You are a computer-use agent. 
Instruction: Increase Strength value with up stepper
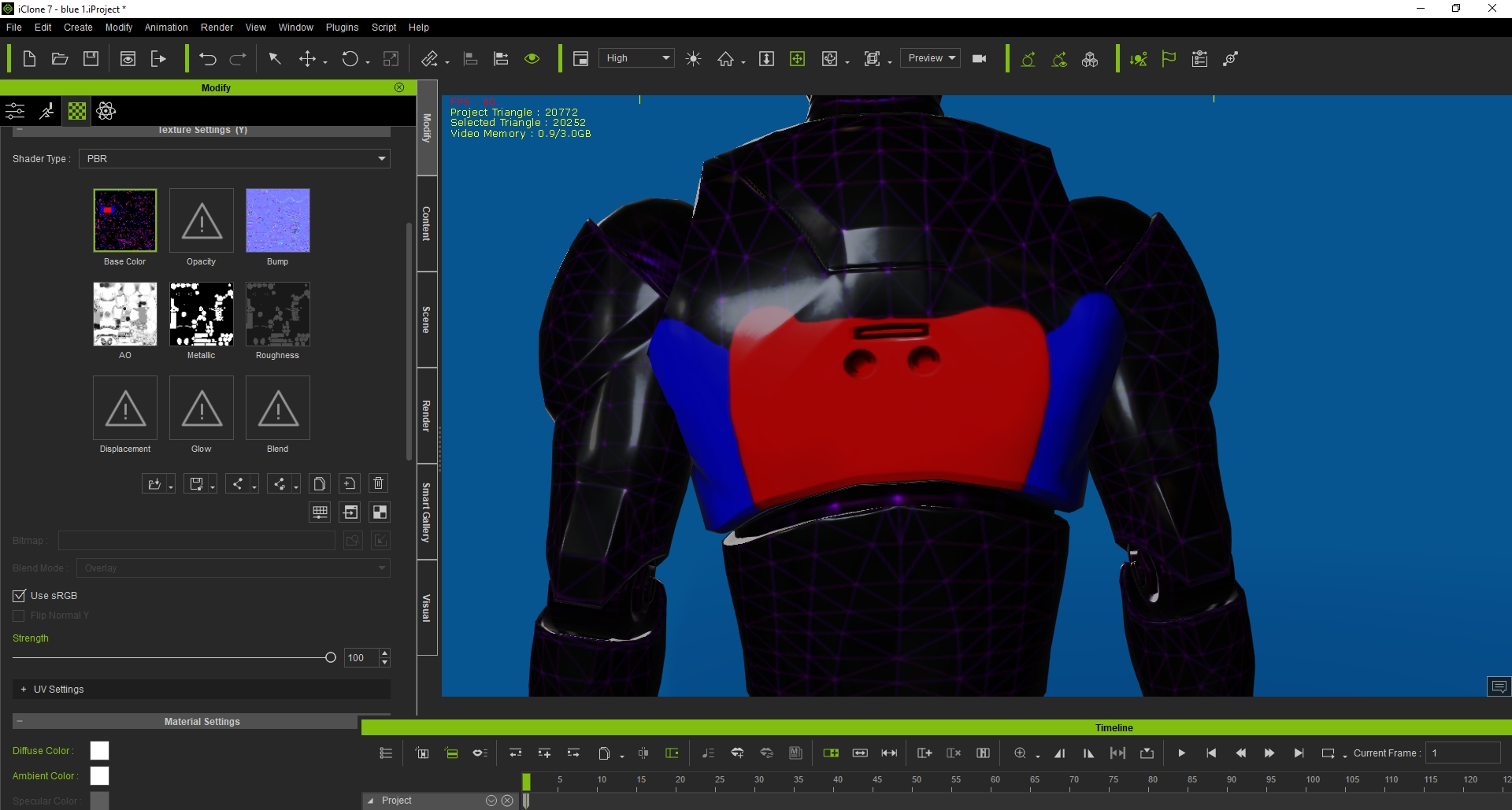(x=384, y=653)
